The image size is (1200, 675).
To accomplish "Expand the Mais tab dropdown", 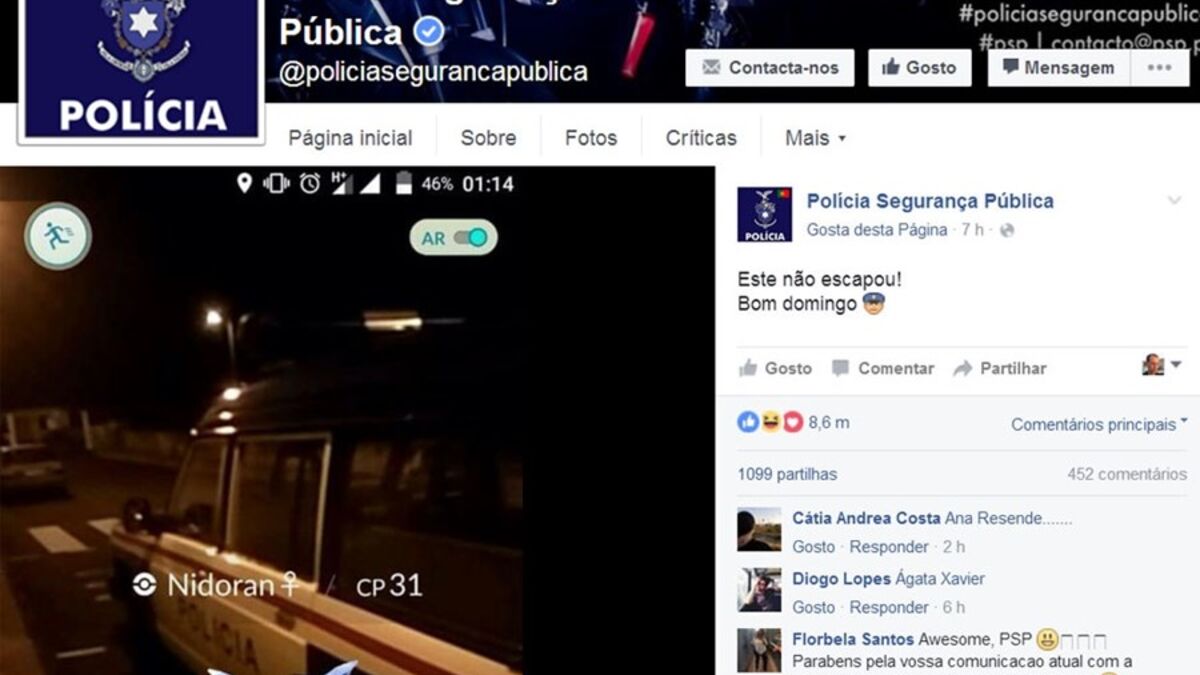I will tap(815, 138).
